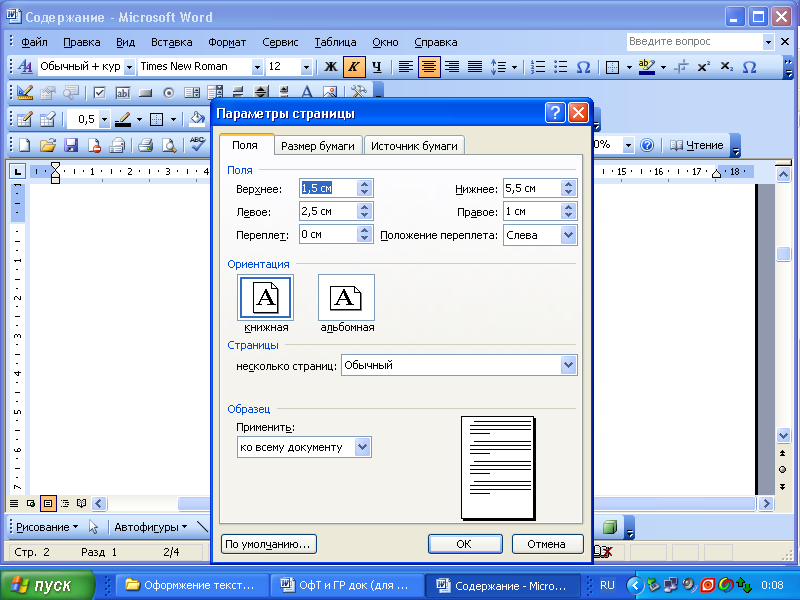The height and width of the screenshot is (600, 800).
Task: Toggle Underline formatting button Ч
Action: 377,67
